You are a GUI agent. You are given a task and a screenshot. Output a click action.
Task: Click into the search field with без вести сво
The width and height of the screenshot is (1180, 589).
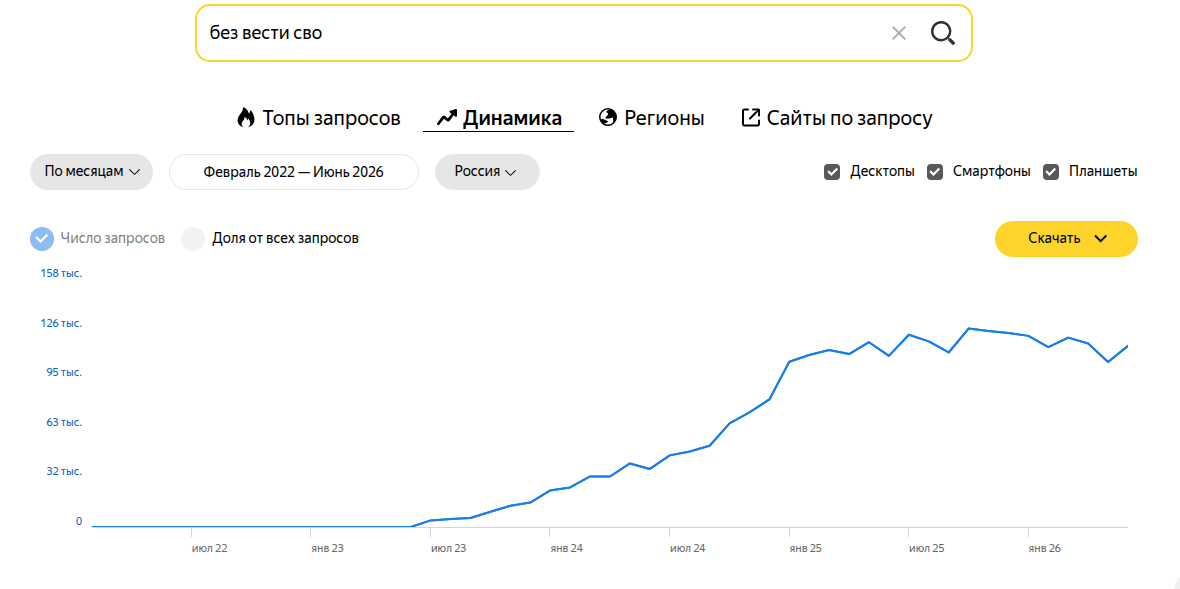(x=542, y=33)
